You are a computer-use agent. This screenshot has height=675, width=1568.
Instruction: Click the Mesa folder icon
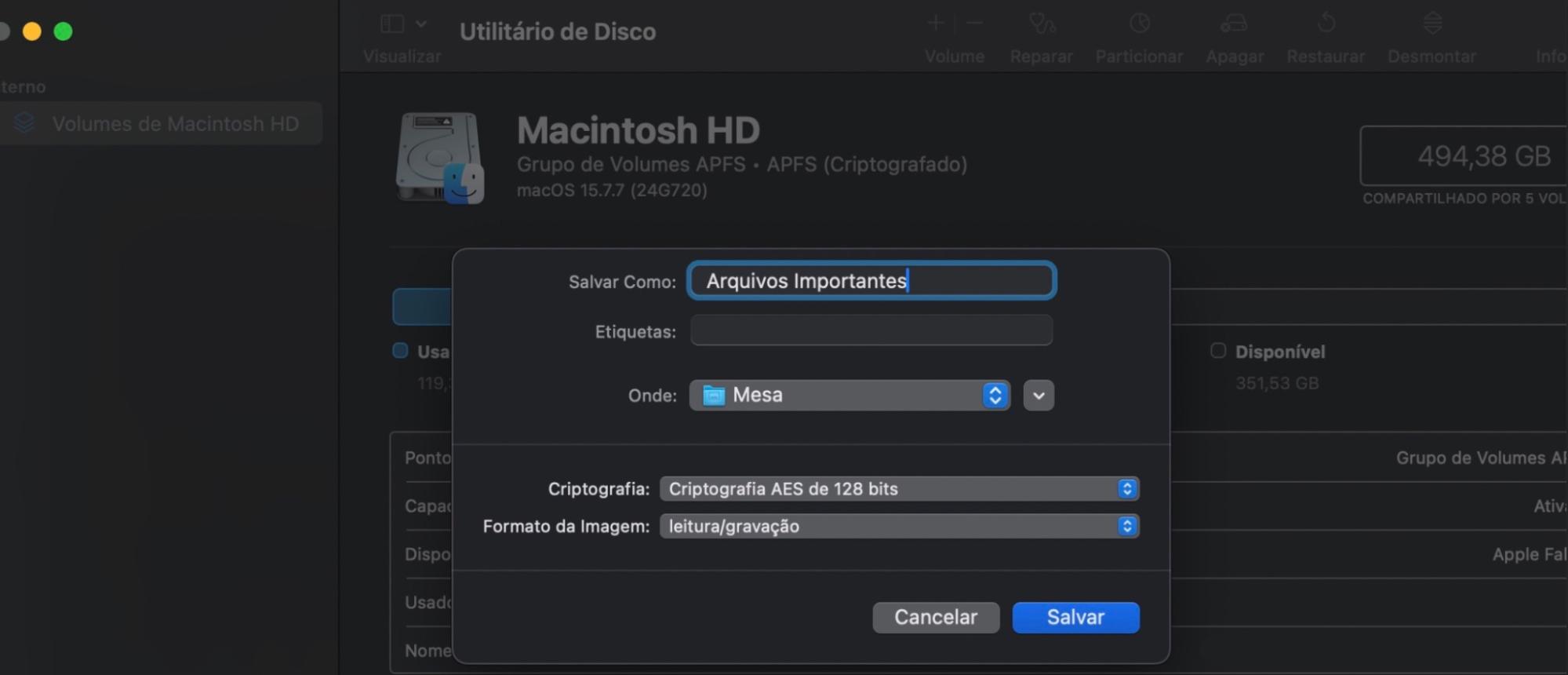click(x=714, y=396)
